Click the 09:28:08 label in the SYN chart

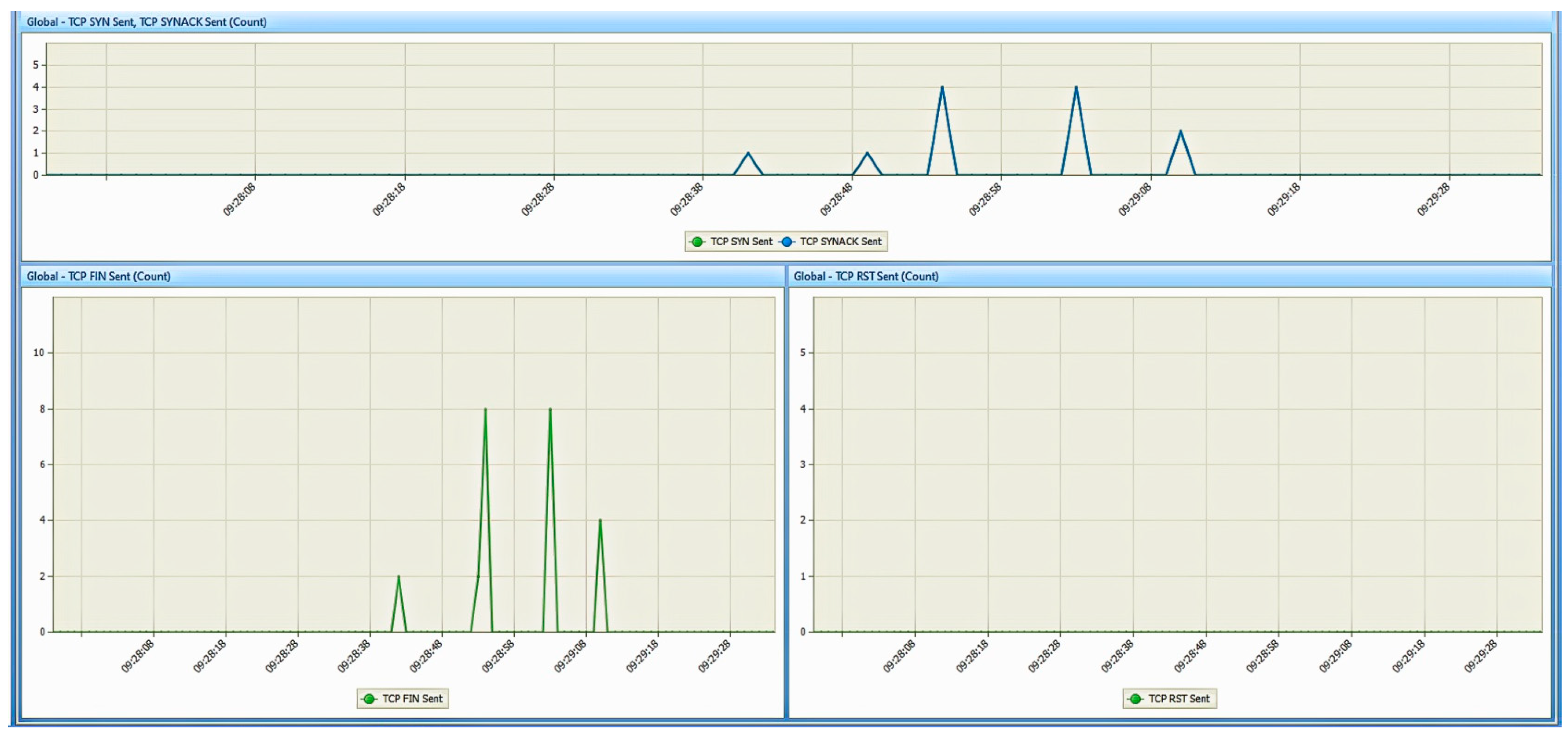click(239, 200)
